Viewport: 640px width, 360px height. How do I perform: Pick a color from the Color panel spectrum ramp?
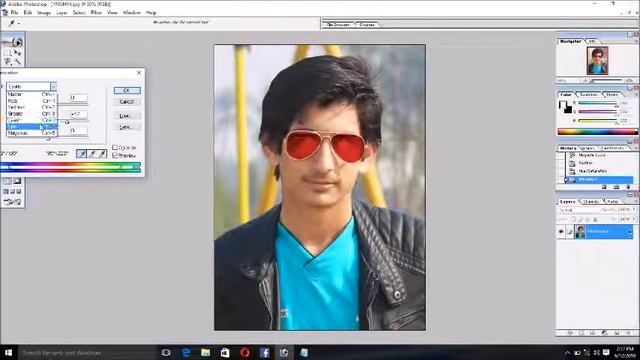[597, 132]
